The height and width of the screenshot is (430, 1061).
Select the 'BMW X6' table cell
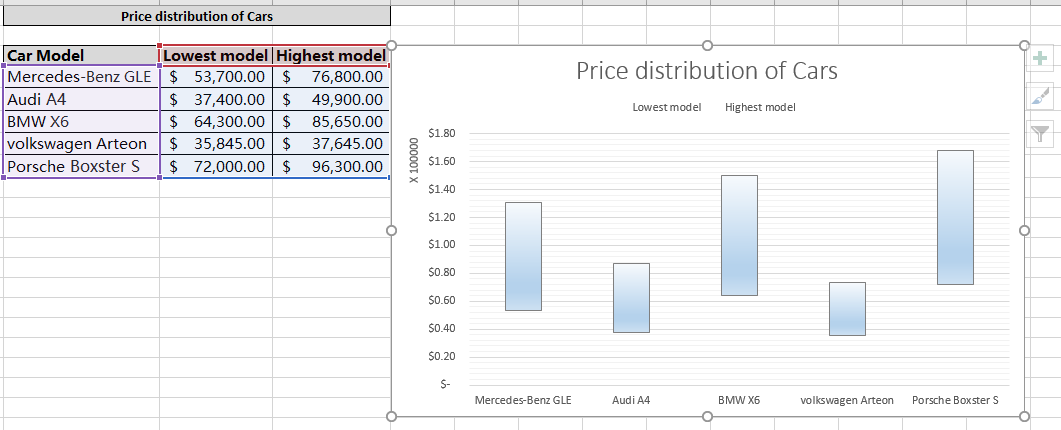81,122
